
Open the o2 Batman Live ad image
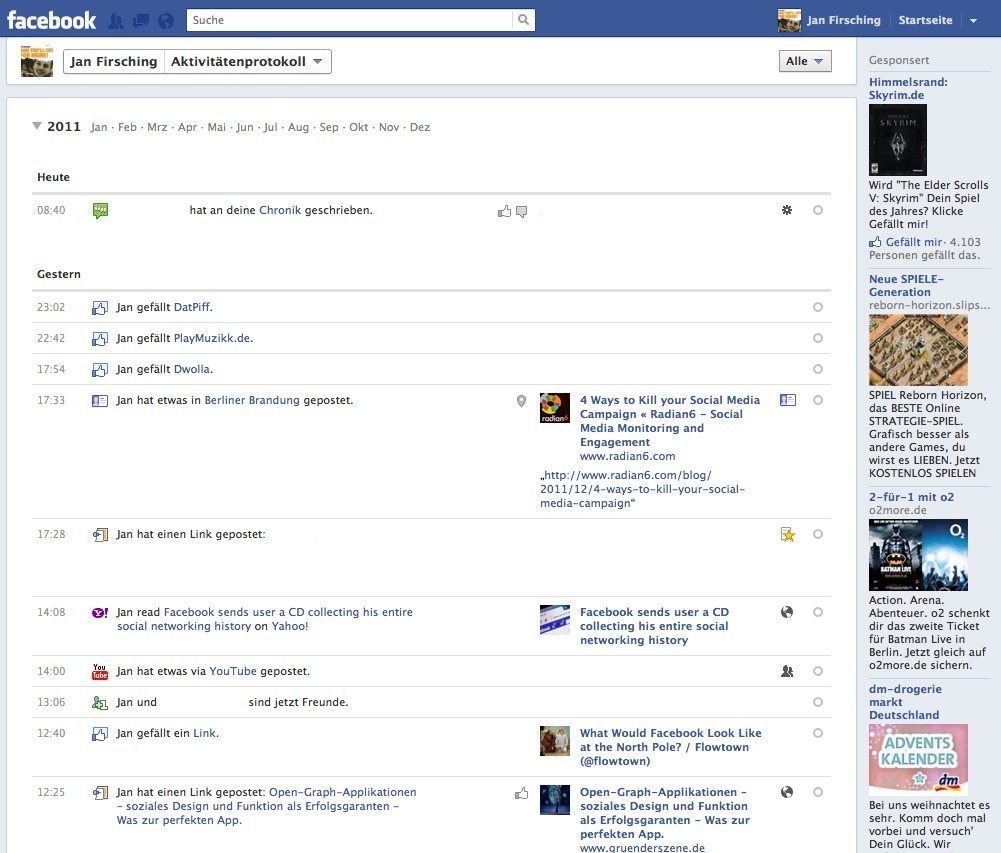point(918,555)
